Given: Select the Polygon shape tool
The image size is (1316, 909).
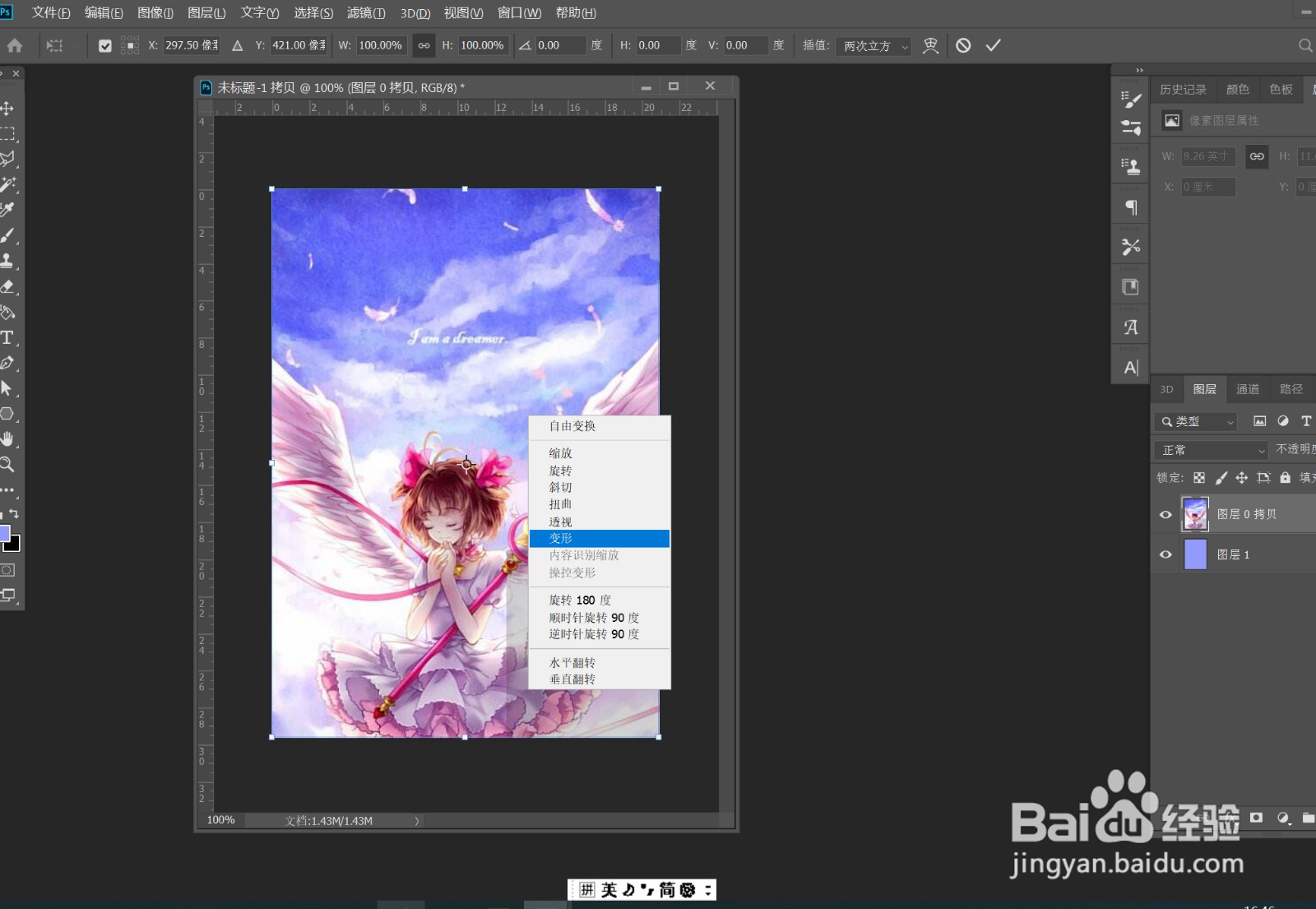Looking at the screenshot, I should pyautogui.click(x=7, y=414).
